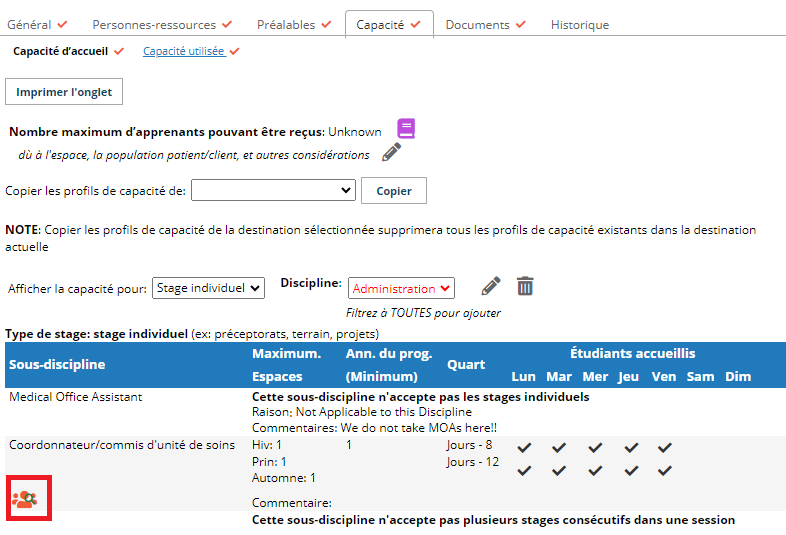Expand the 'Afficher la capacité pour' dropdown
This screenshot has width=786, height=535.
[x=208, y=288]
